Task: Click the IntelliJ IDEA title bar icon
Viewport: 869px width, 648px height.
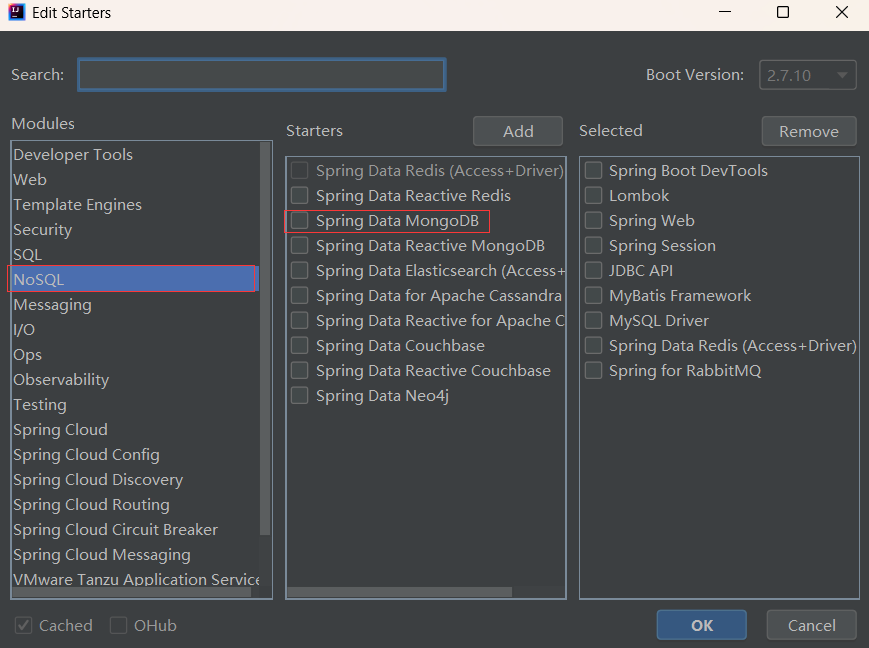Action: click(x=14, y=12)
